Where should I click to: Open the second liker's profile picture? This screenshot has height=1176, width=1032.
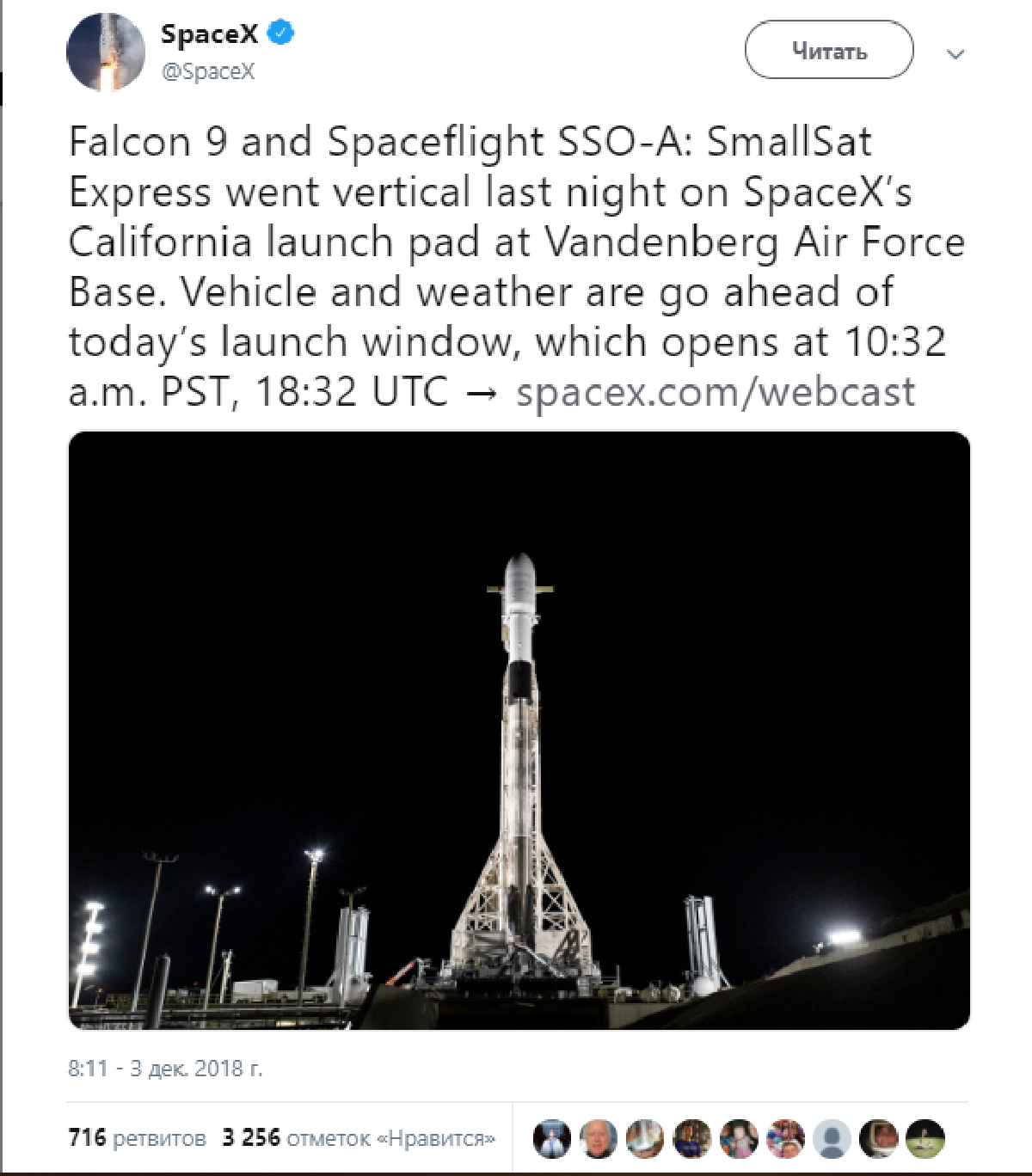click(x=599, y=1139)
